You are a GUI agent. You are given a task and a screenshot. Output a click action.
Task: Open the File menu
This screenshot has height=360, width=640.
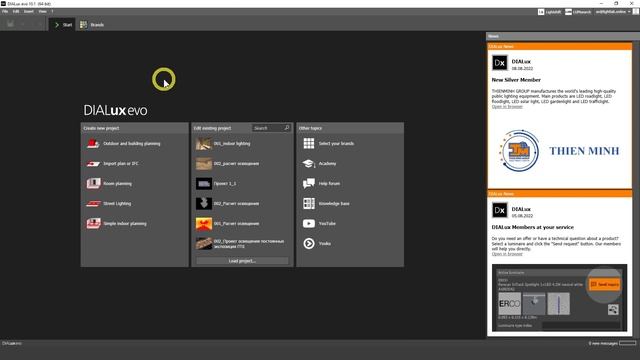point(5,11)
